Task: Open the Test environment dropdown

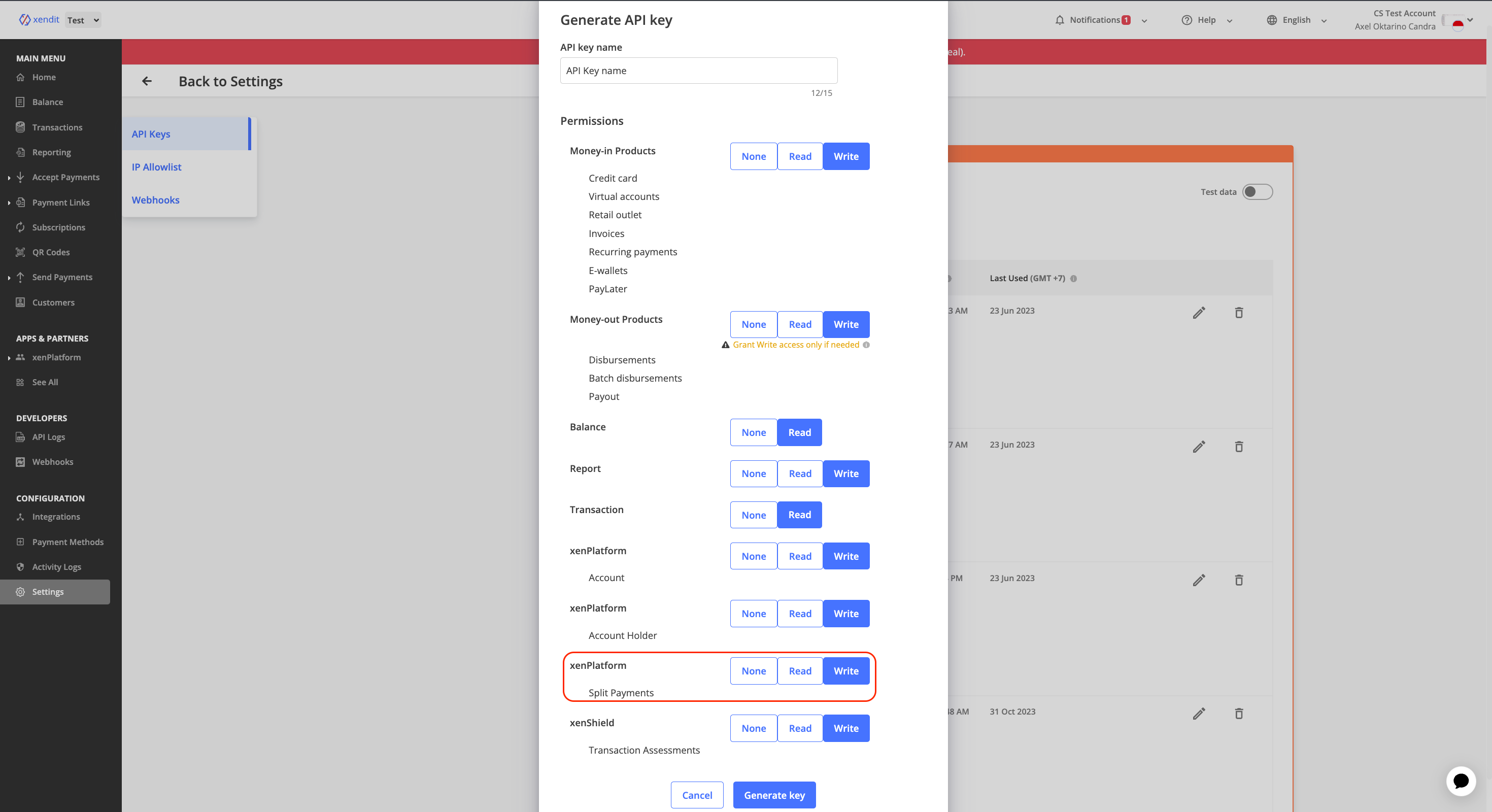Action: pyautogui.click(x=83, y=20)
